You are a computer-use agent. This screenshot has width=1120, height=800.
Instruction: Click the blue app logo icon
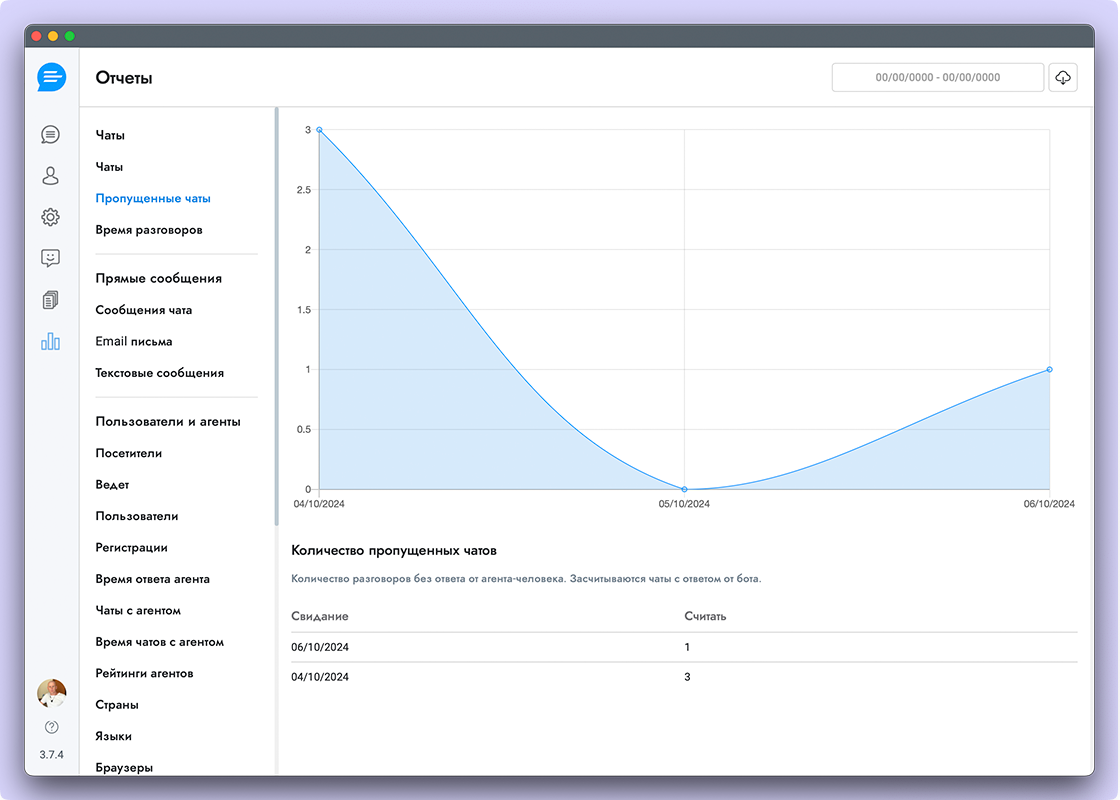point(51,77)
